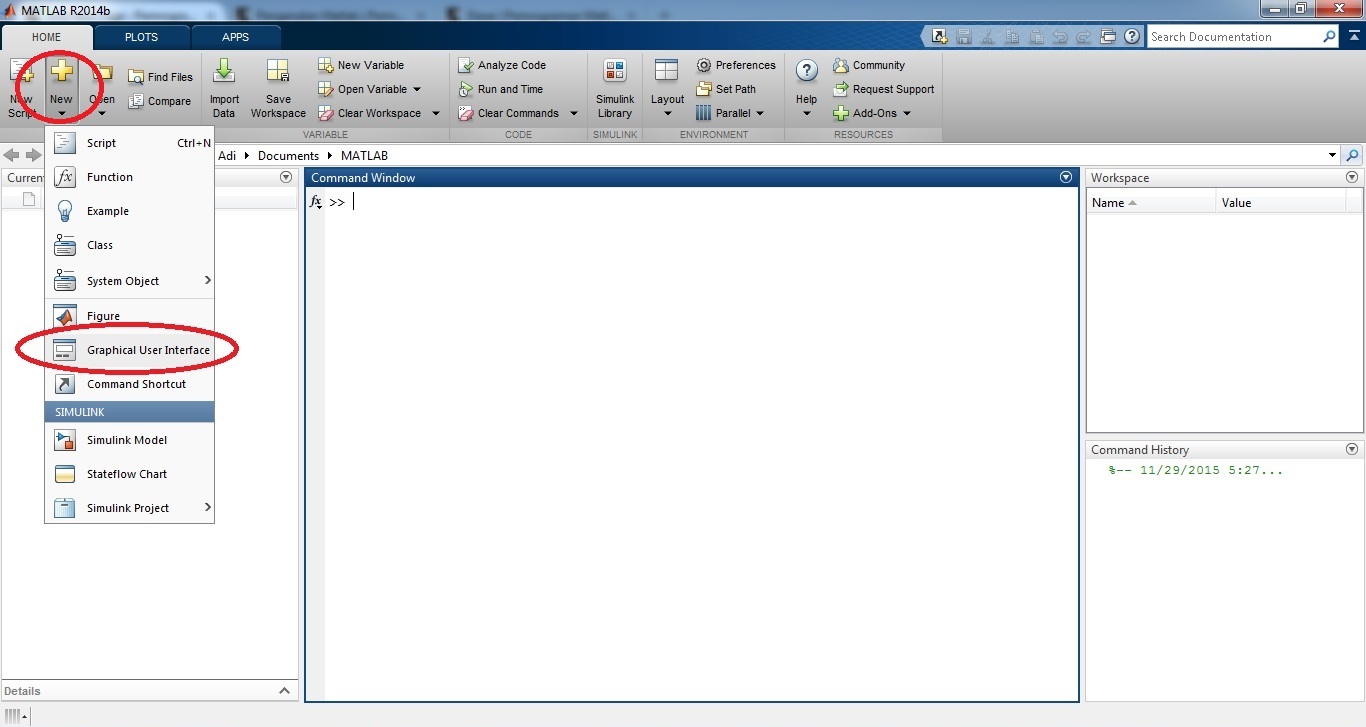1366x727 pixels.
Task: Choose Simulink Model in the menu
Action: pyautogui.click(x=127, y=440)
